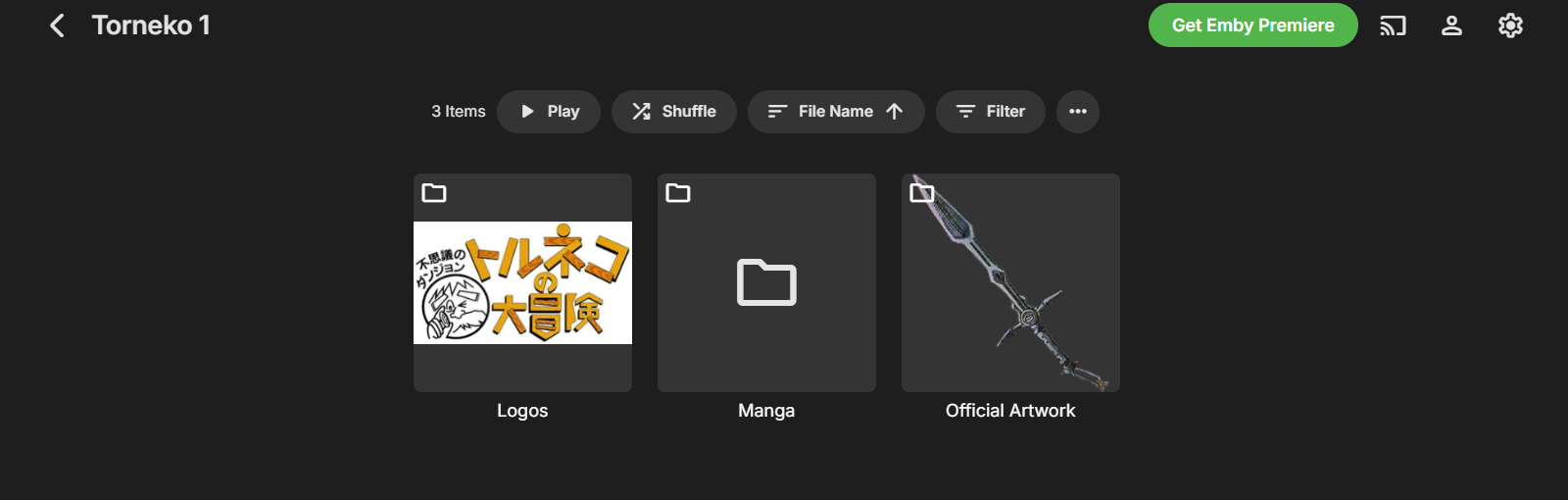Open the Manga folder card
Image resolution: width=1568 pixels, height=500 pixels.
(x=766, y=282)
